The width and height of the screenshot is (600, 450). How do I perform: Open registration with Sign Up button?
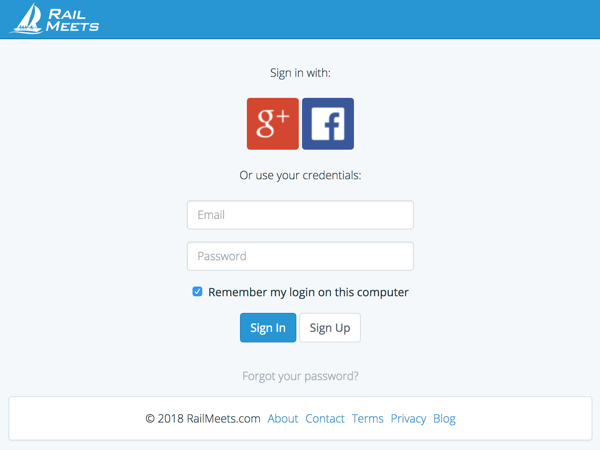330,328
